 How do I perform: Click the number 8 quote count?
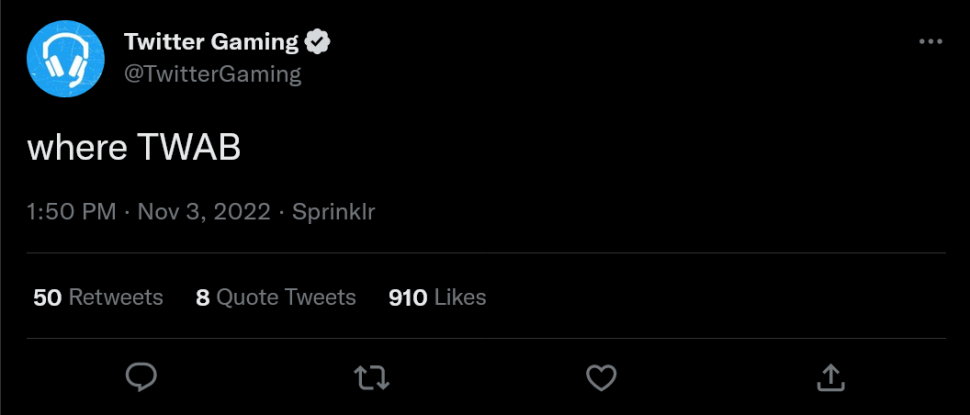202,297
